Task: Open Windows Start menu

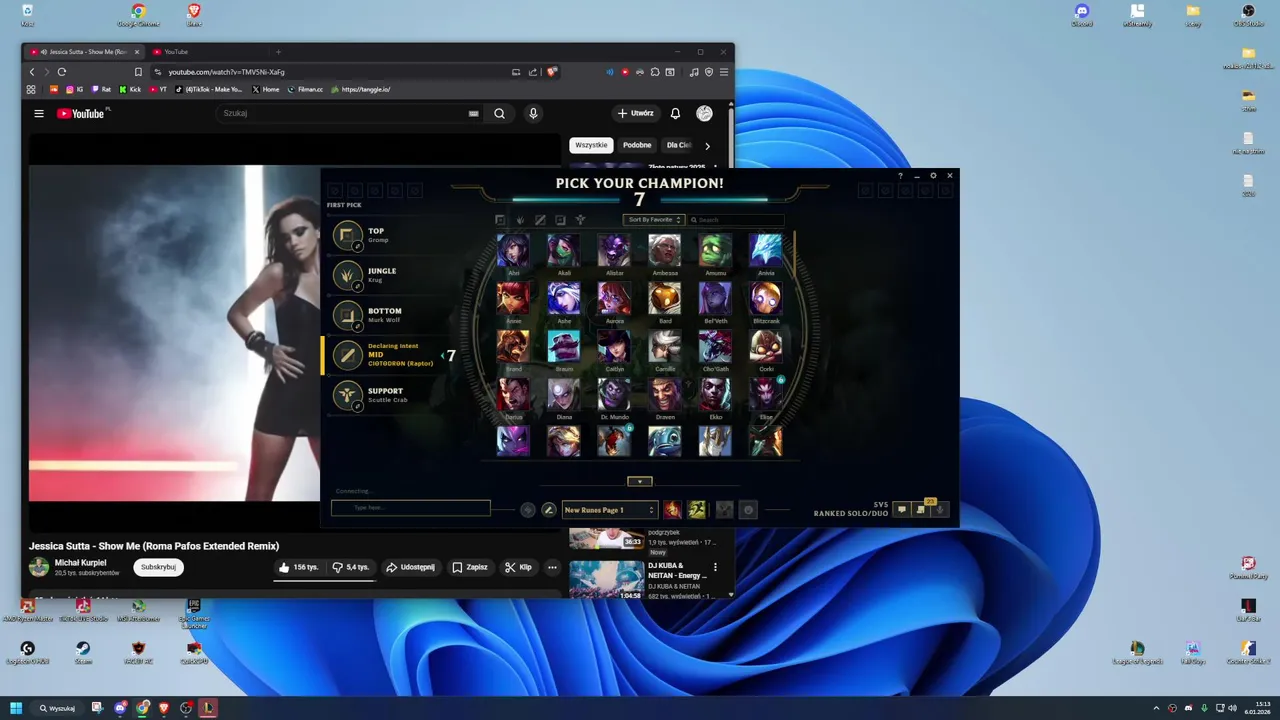Action: [16, 708]
